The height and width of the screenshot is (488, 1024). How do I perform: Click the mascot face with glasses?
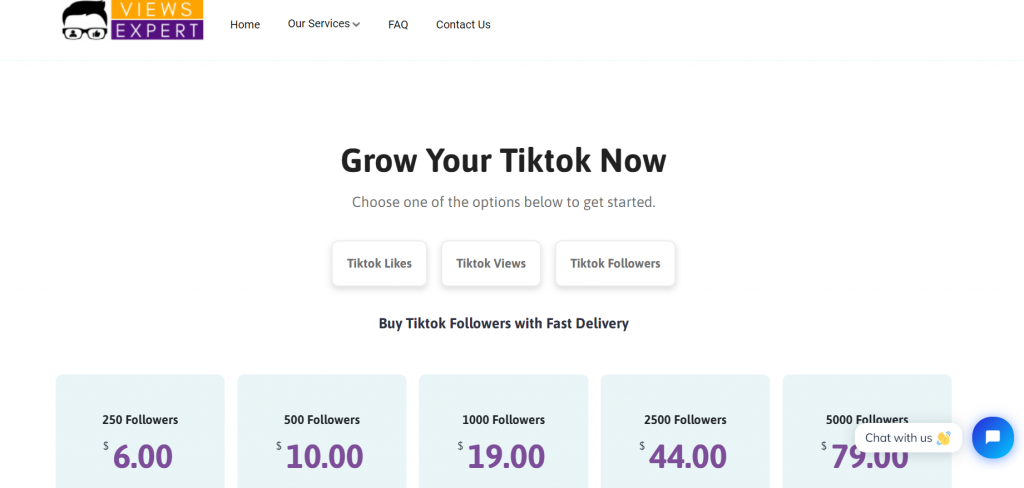tap(85, 21)
